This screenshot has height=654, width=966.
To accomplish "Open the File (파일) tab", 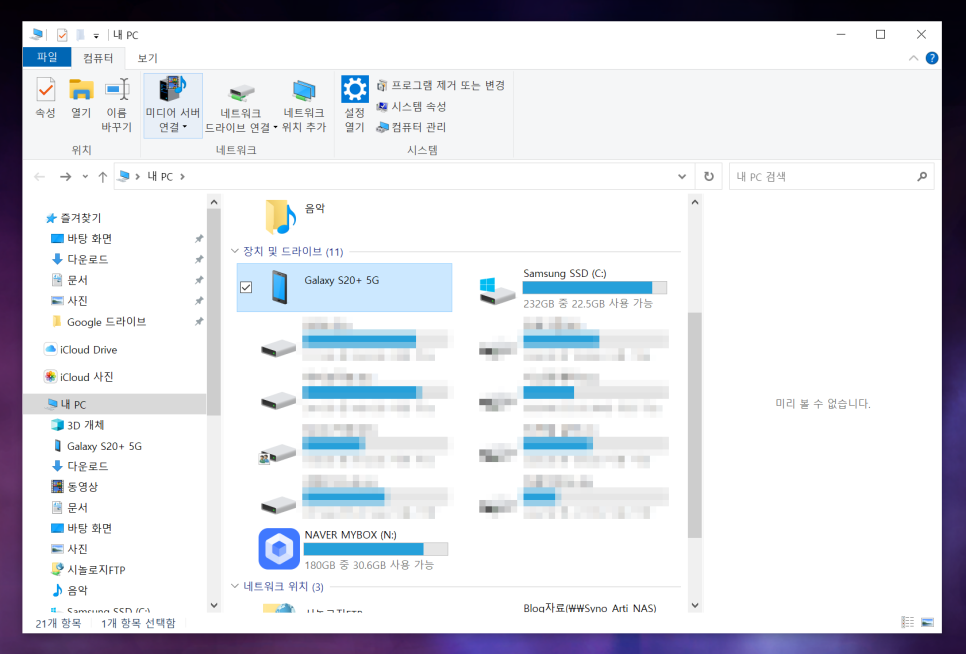I will click(47, 57).
